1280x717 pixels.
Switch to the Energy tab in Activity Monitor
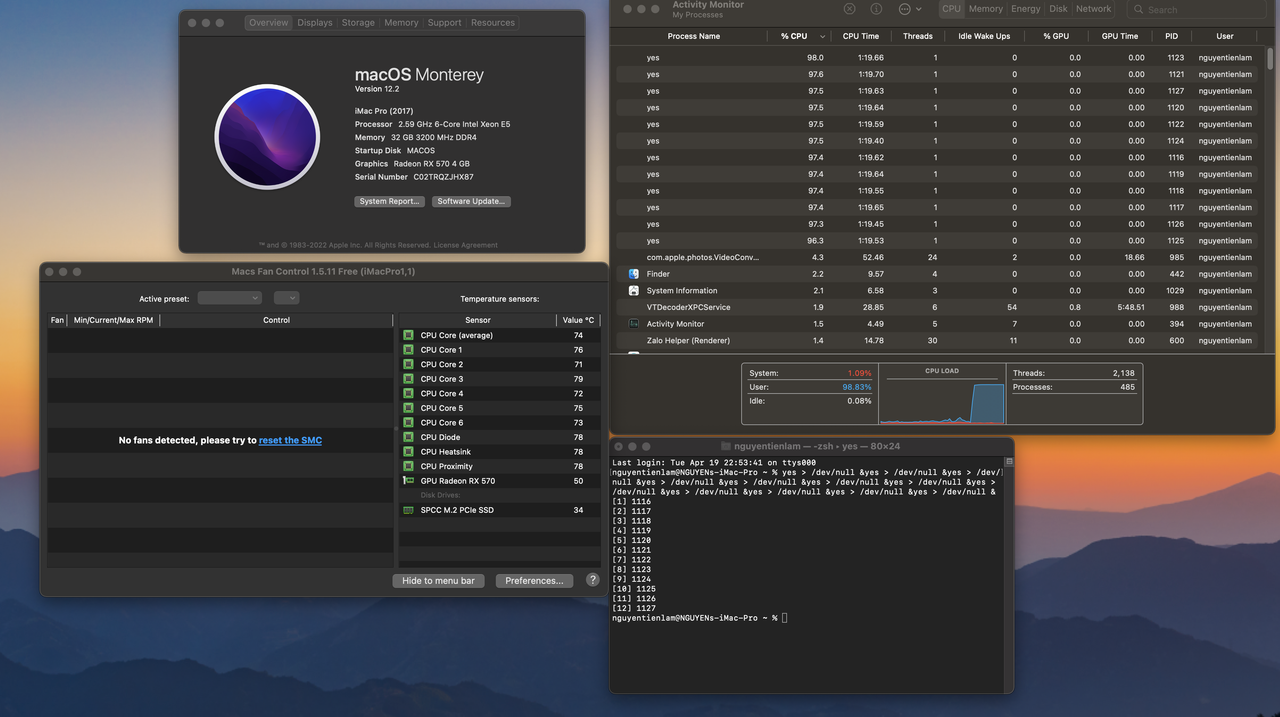pyautogui.click(x=1025, y=9)
